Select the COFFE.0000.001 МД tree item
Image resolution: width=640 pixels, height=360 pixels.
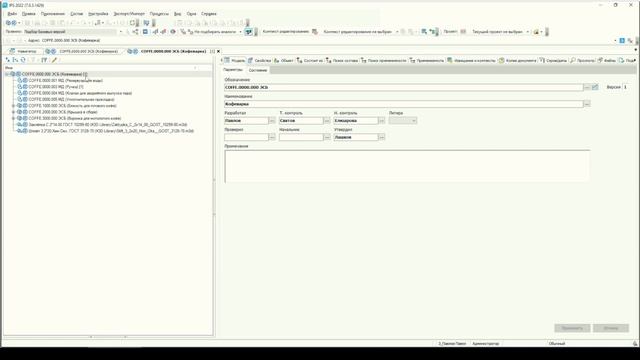[x=65, y=80]
